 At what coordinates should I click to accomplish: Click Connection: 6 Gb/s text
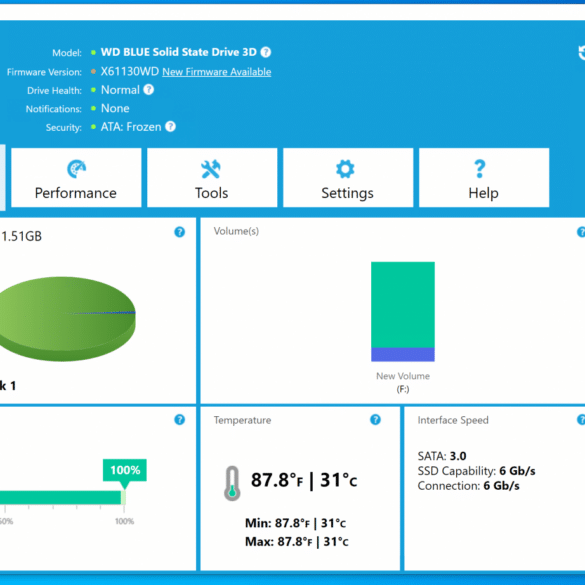pyautogui.click(x=468, y=486)
